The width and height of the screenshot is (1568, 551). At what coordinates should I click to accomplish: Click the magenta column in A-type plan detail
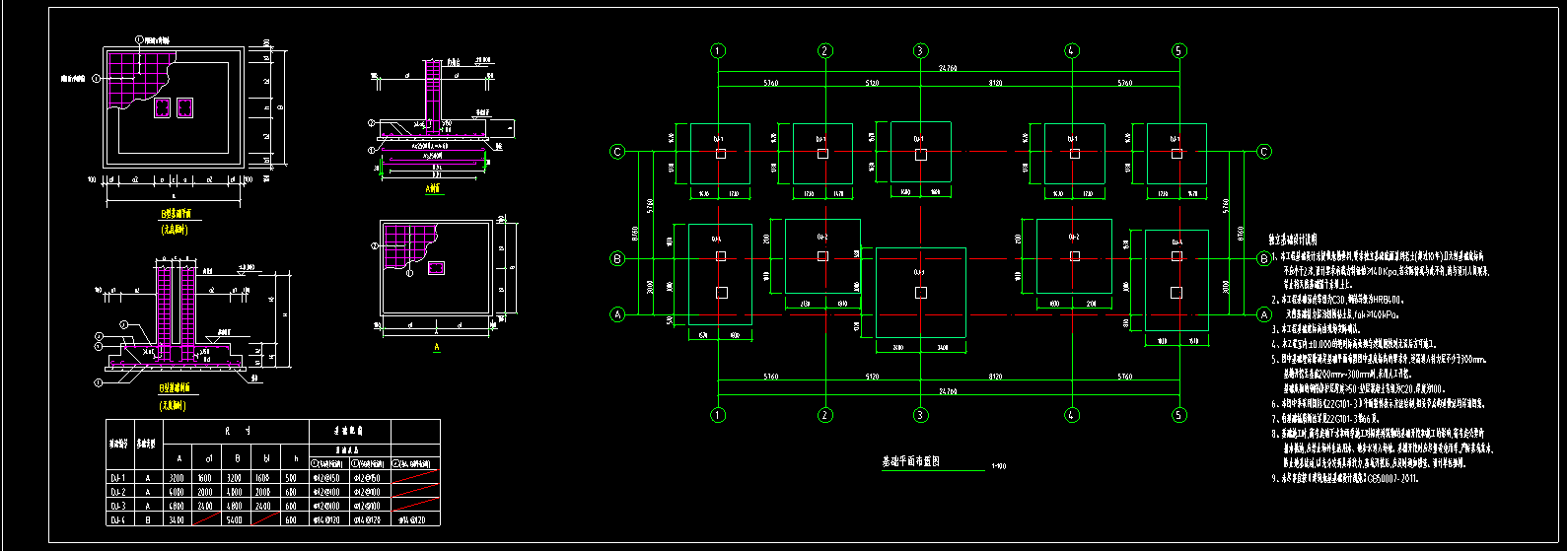[436, 268]
